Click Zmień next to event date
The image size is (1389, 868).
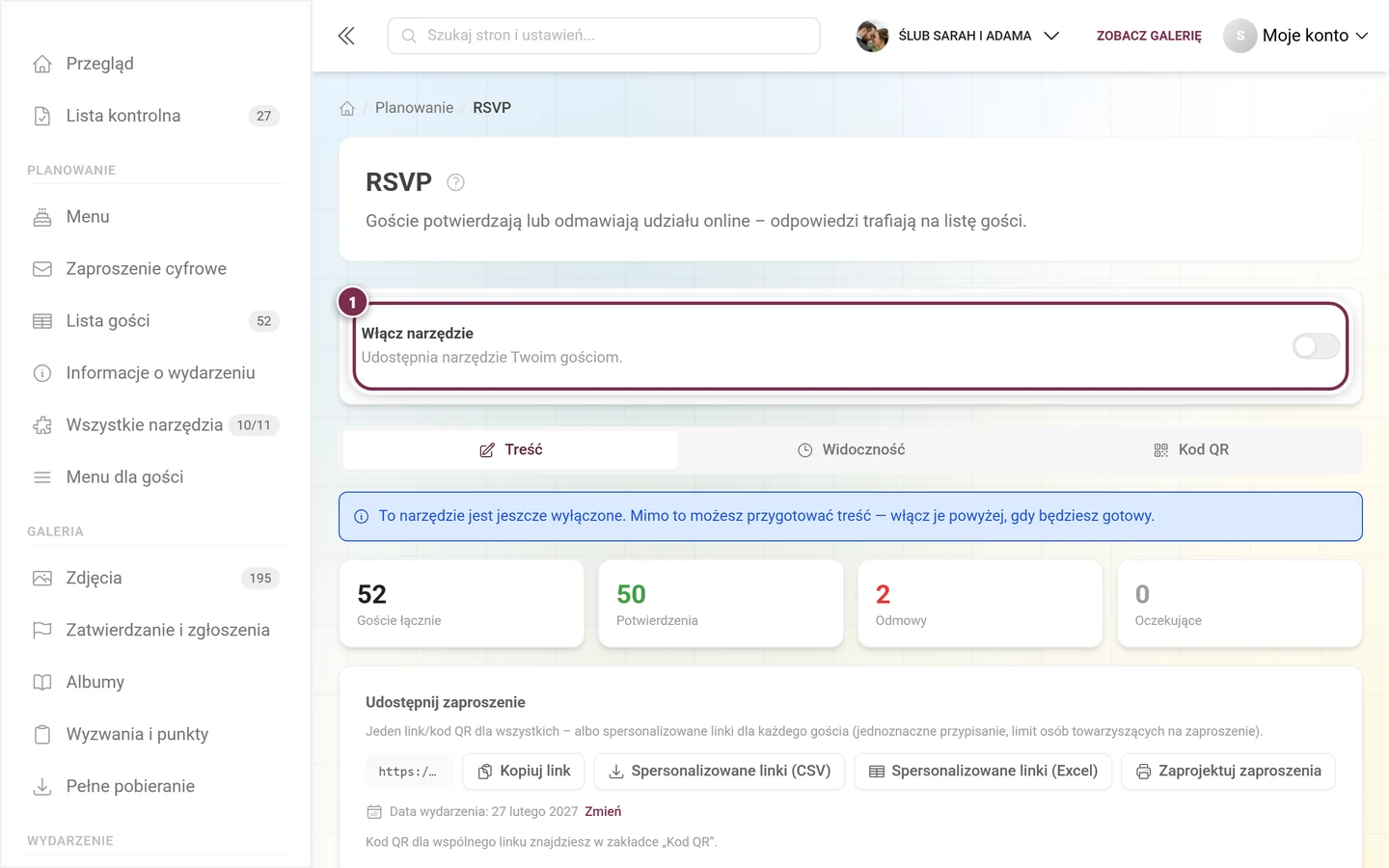click(603, 812)
